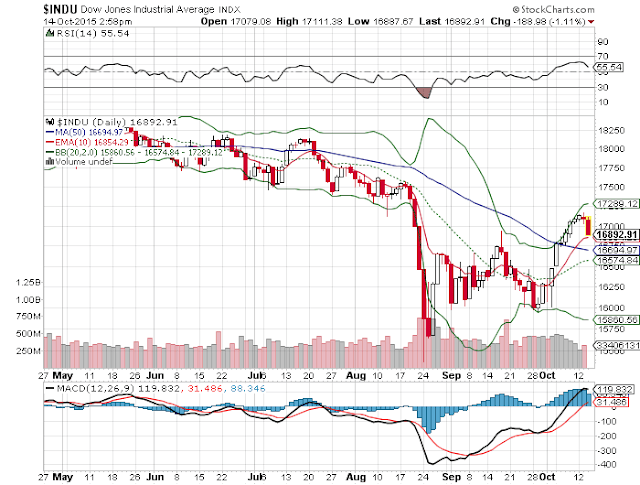Click the 119.832 value tag on MACD axis
Viewport: 640px width, 485px height.
(614, 389)
